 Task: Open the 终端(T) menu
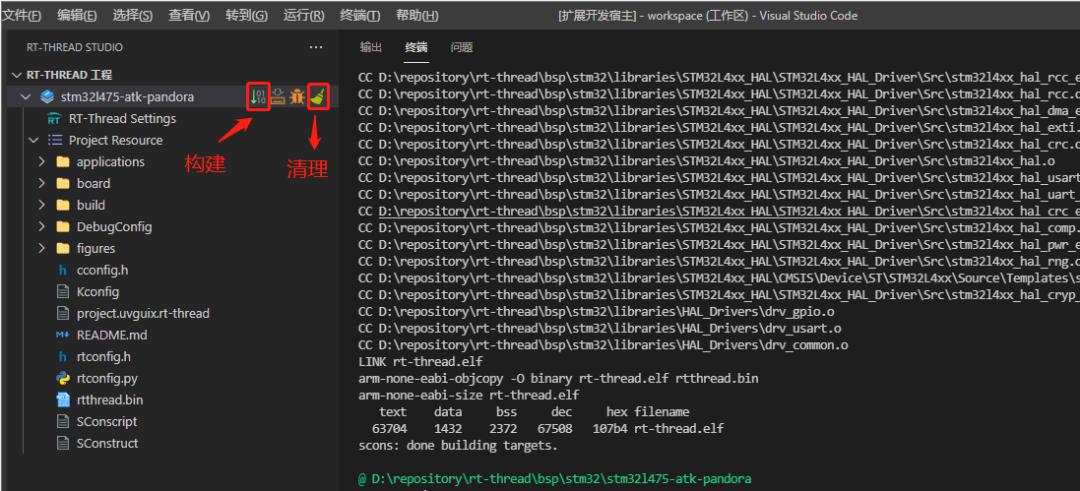[360, 15]
